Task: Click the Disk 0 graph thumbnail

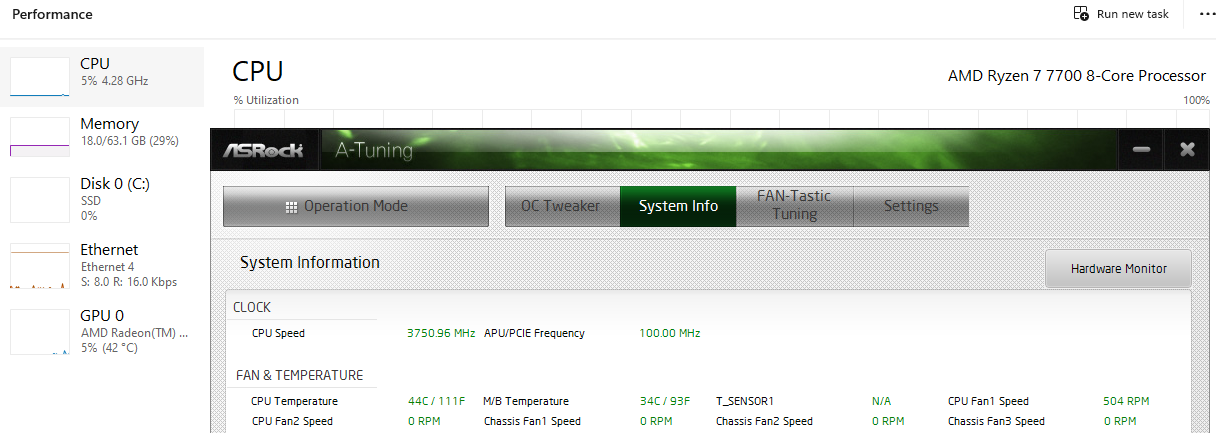Action: pos(40,200)
